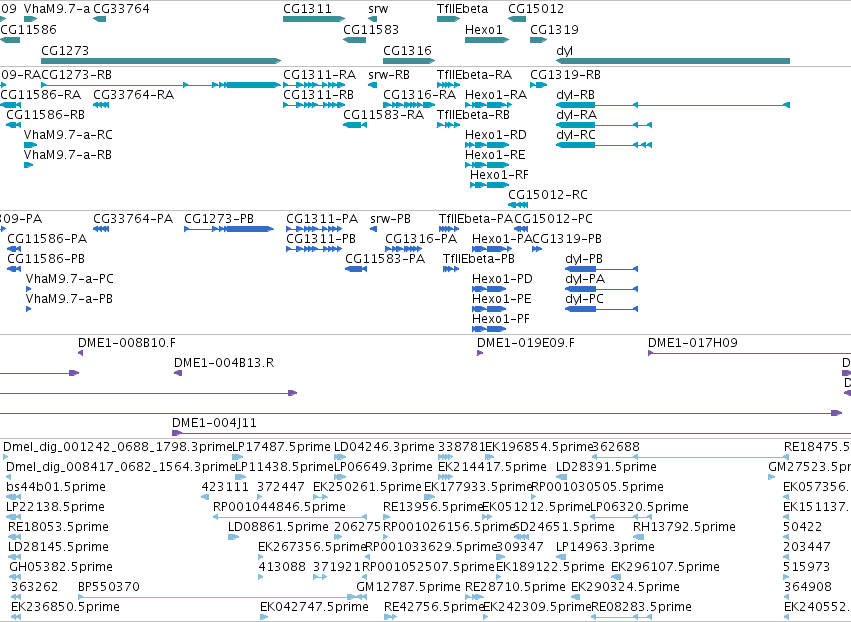Click the CG33764 gene arrow
The height and width of the screenshot is (622, 851).
99,19
